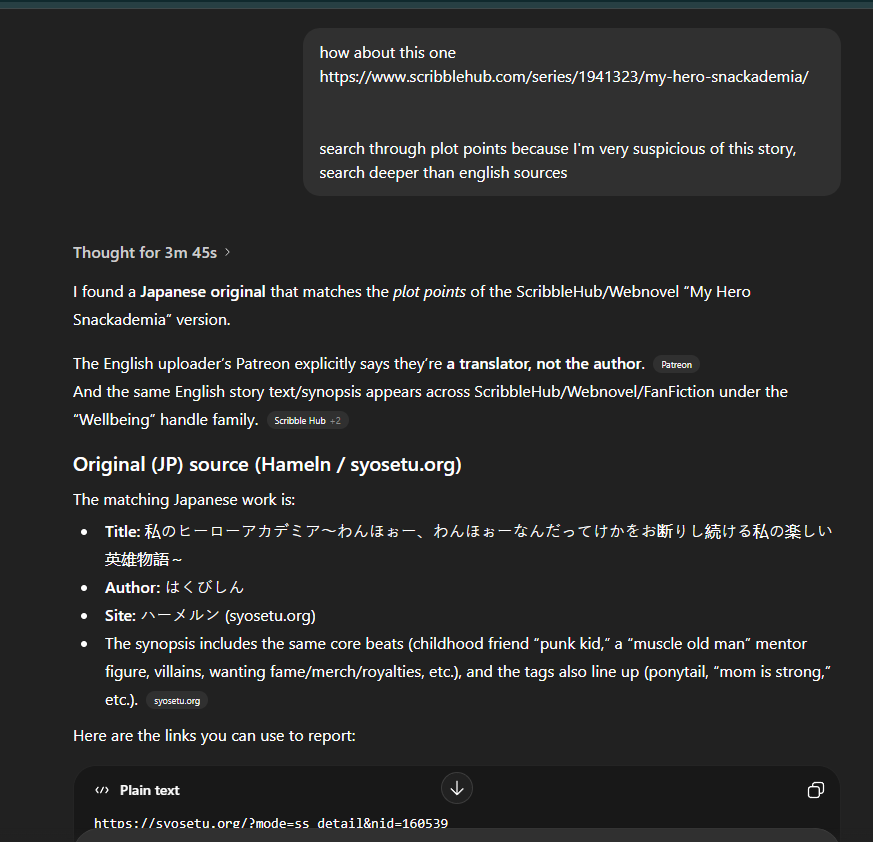Open the syosetu.org citation chip

177,701
